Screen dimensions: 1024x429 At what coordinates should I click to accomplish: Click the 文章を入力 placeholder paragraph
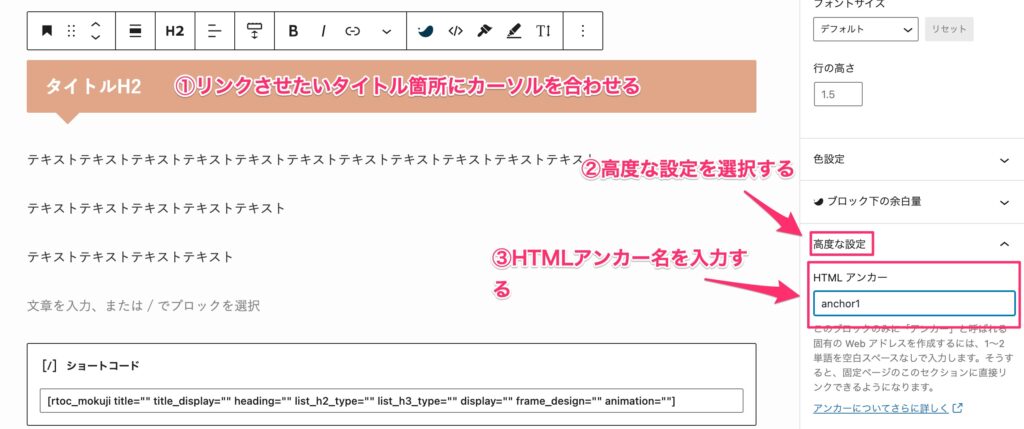point(144,306)
